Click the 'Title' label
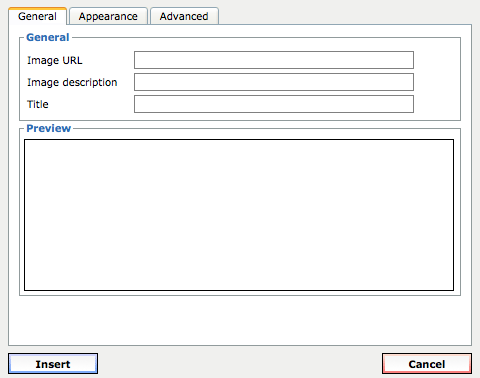This screenshot has width=480, height=378. 38,104
